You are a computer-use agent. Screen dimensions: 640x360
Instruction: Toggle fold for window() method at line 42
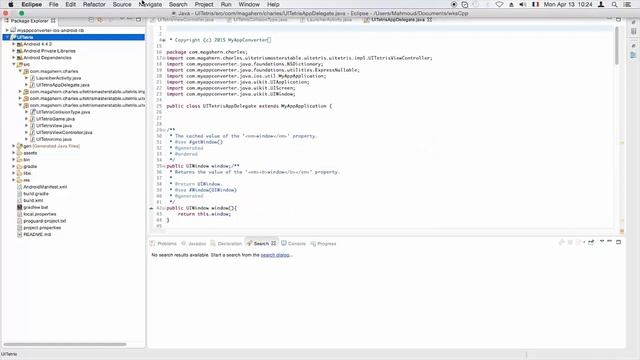point(164,208)
